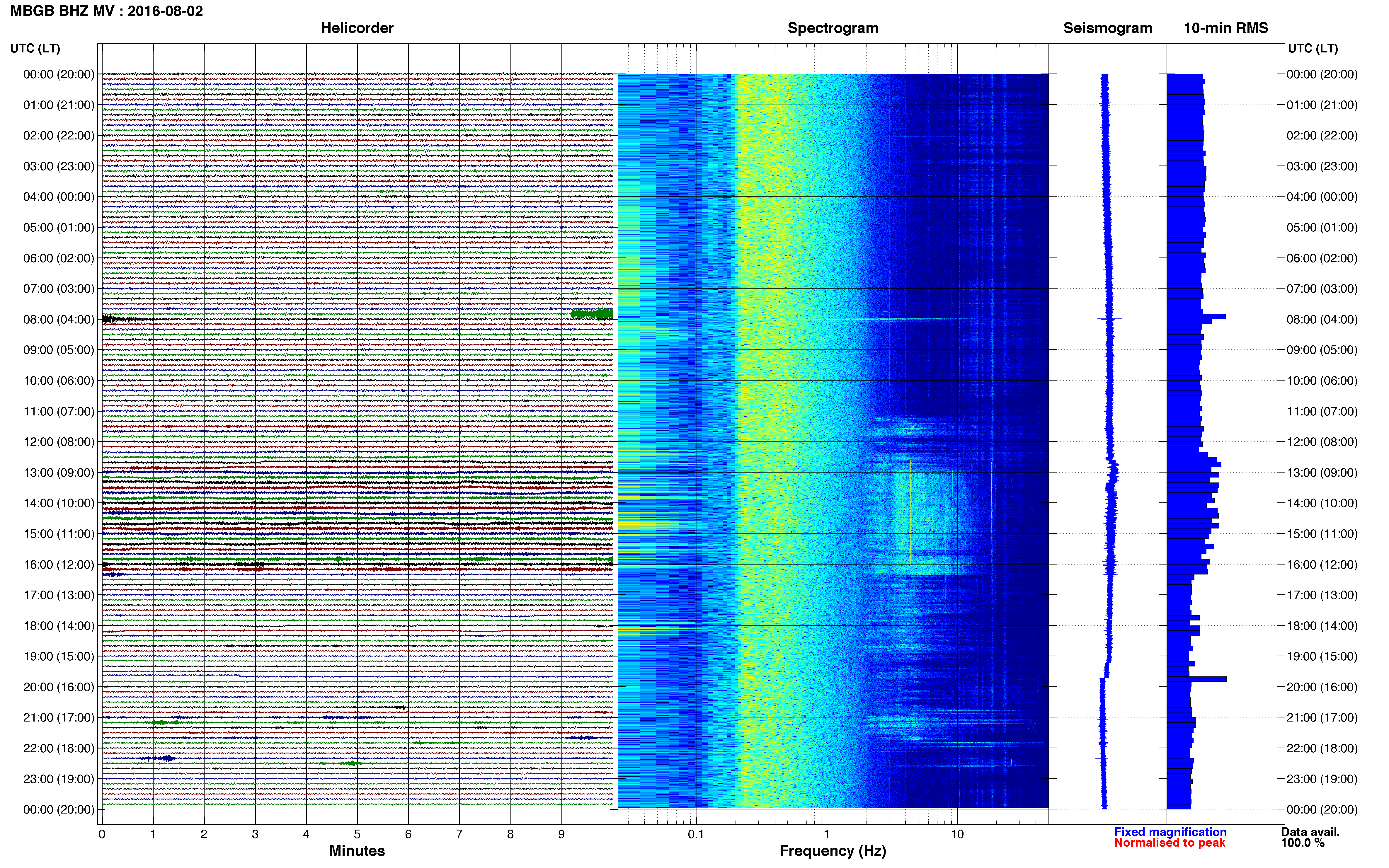Click the 13:00 (09:00) label on helicorder axis

(59, 473)
